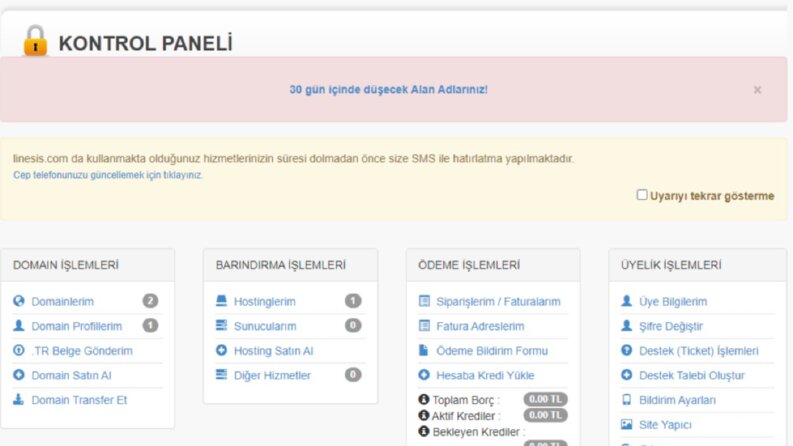Click the server icon beside Sunucularım
The width and height of the screenshot is (793, 446).
[x=222, y=325]
